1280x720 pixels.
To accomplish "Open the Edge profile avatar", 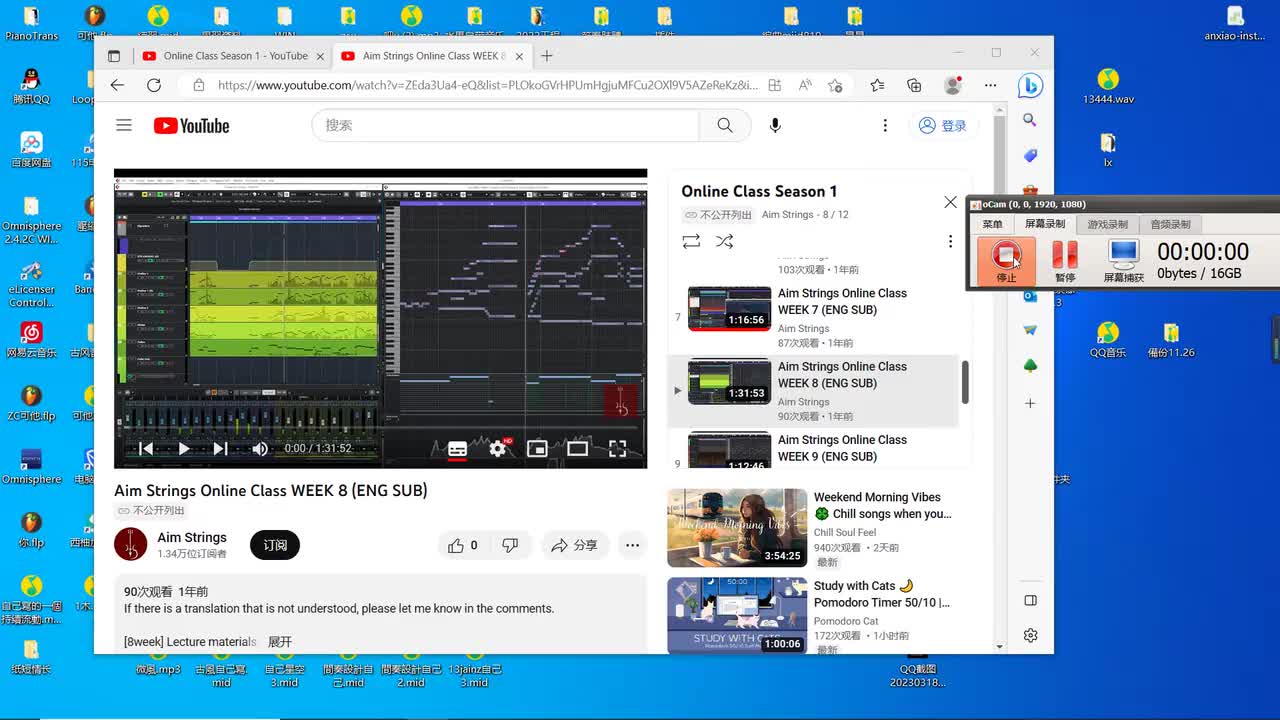I will tap(953, 85).
